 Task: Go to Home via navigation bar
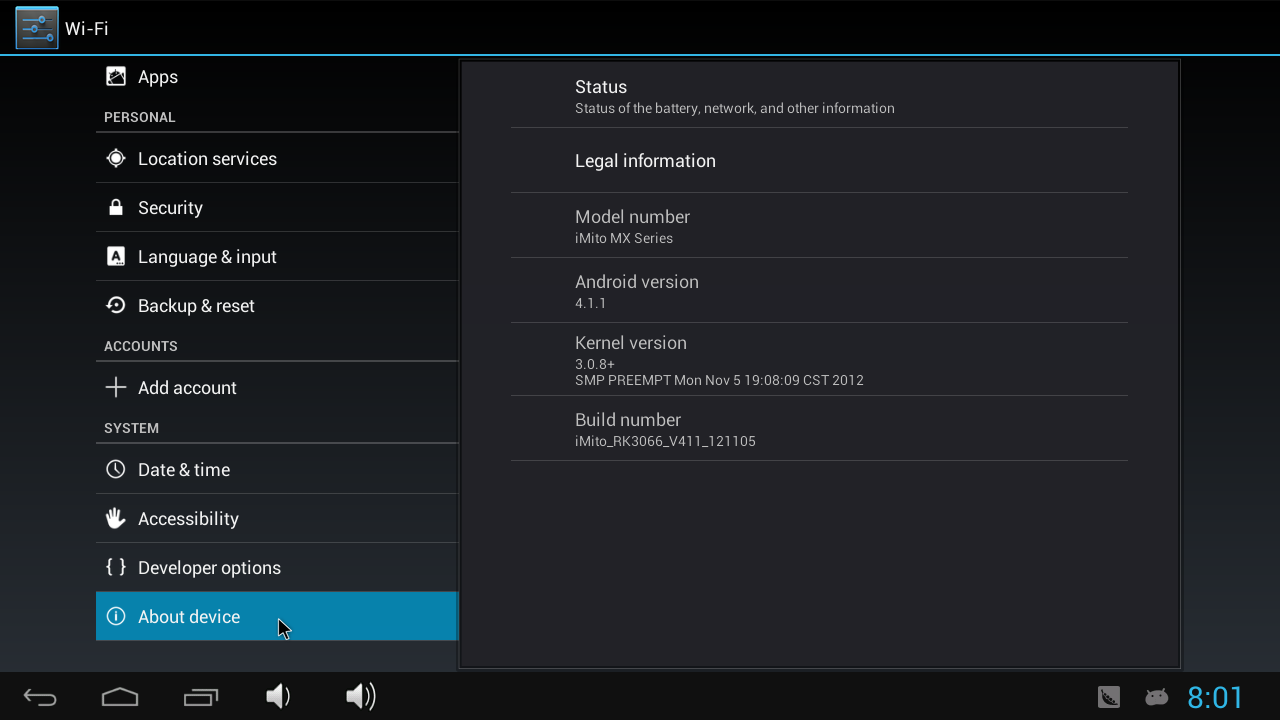tap(120, 697)
